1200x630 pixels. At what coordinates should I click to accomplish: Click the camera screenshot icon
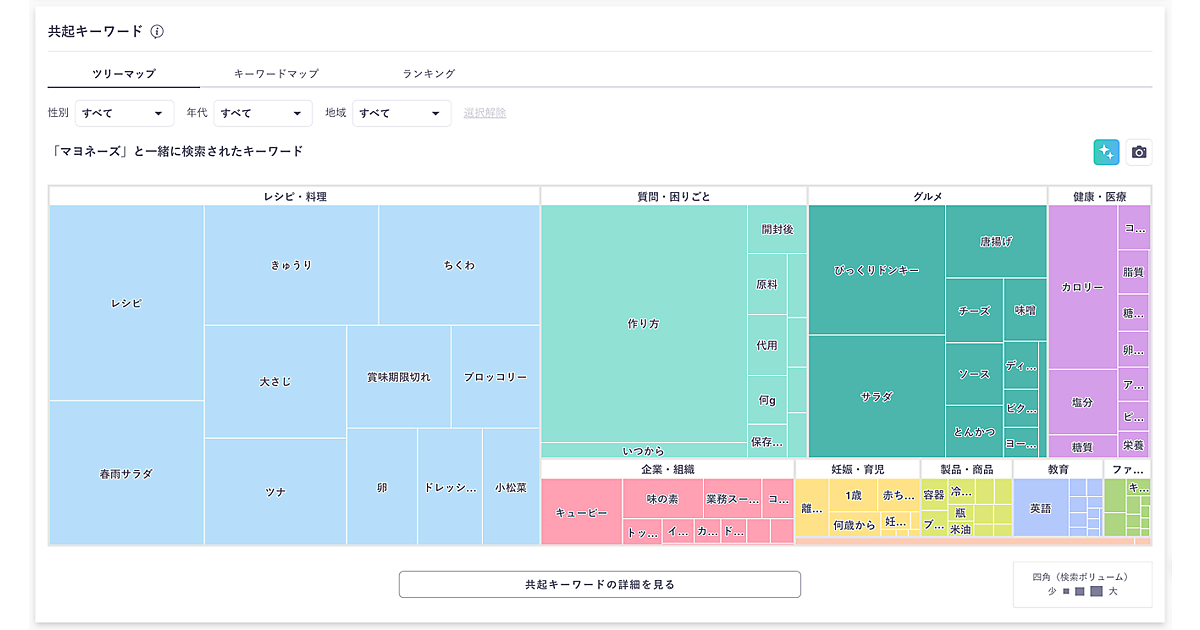tap(1138, 152)
